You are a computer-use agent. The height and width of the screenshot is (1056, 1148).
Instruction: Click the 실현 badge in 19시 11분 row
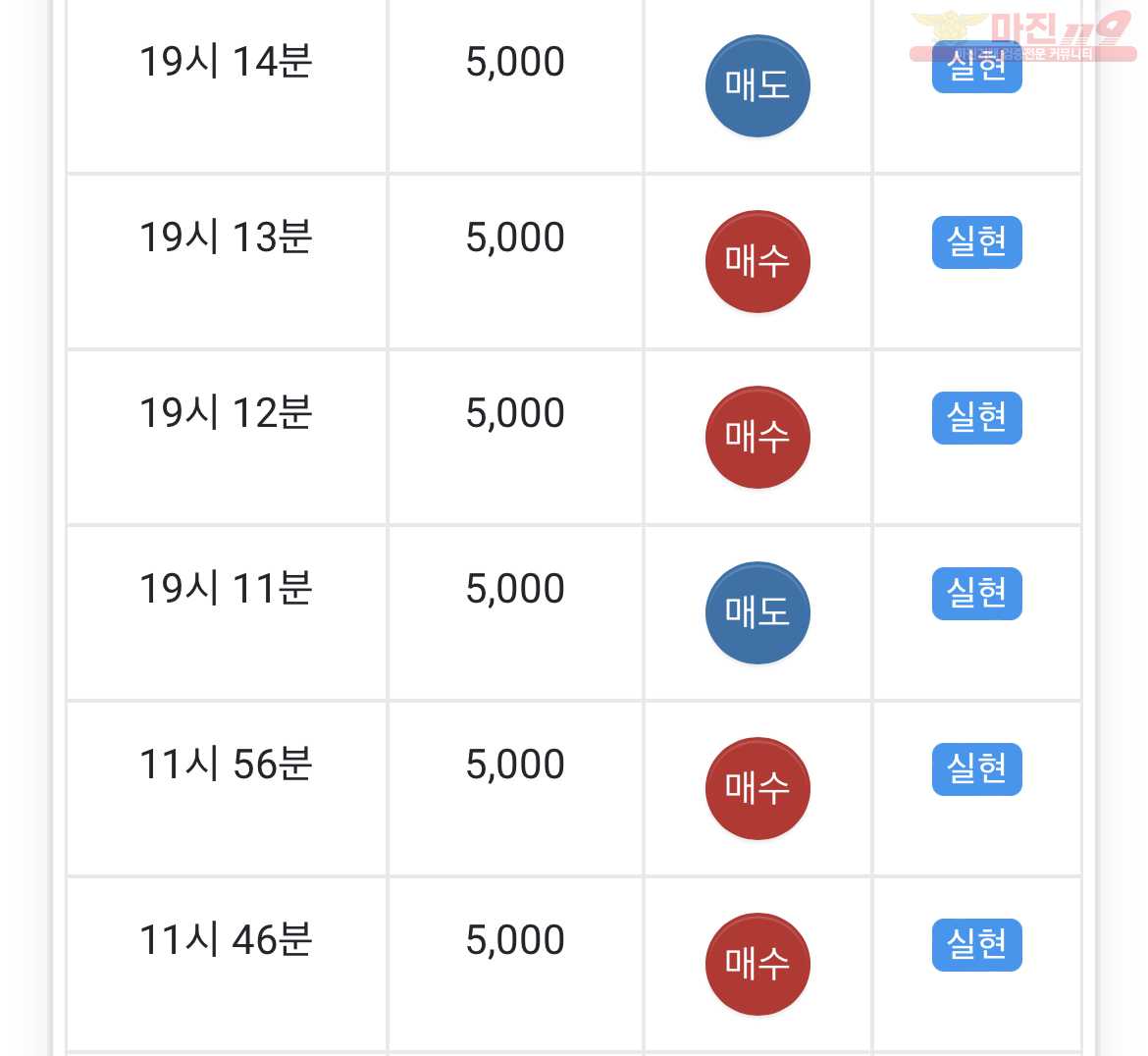tap(976, 594)
